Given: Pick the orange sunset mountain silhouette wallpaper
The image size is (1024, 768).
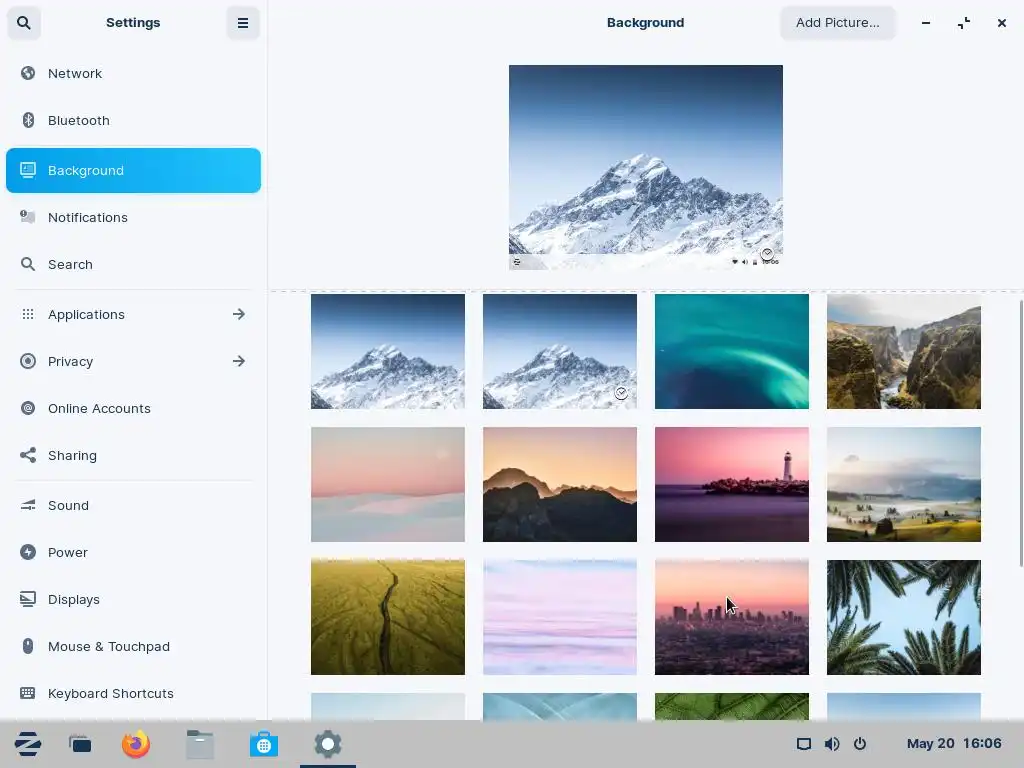Looking at the screenshot, I should [560, 485].
